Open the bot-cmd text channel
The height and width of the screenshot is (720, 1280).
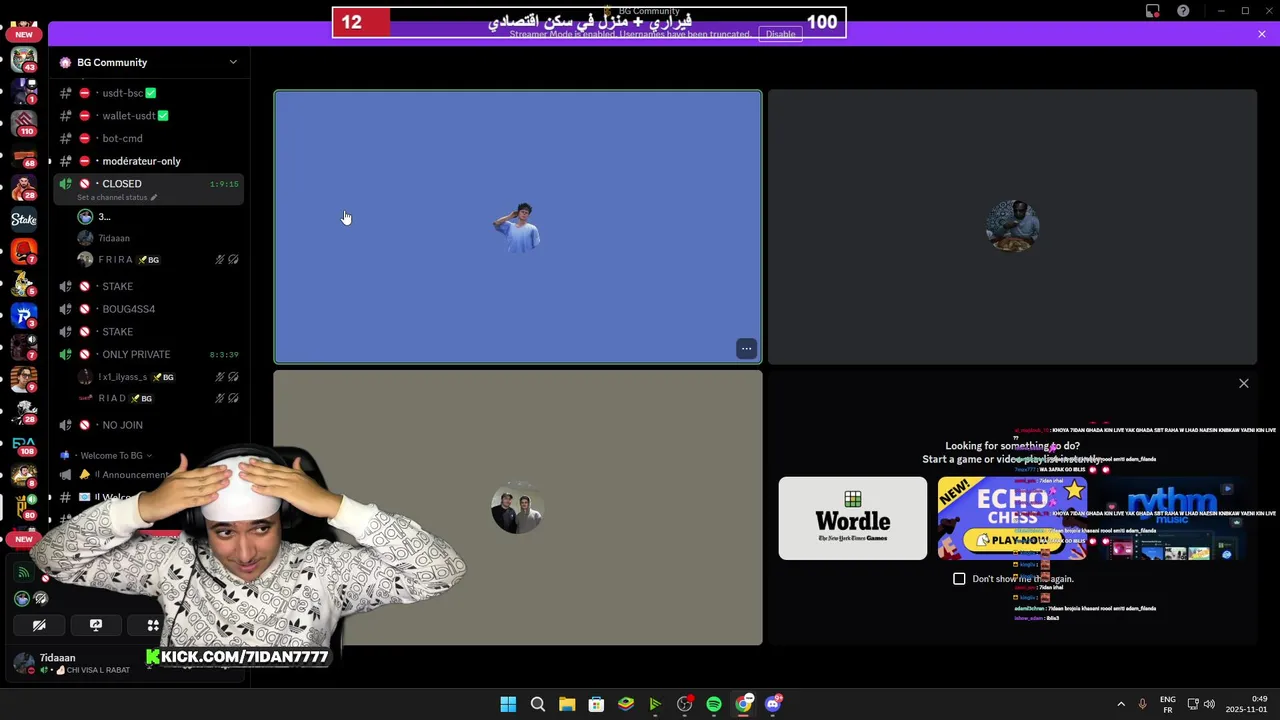[x=149, y=138]
